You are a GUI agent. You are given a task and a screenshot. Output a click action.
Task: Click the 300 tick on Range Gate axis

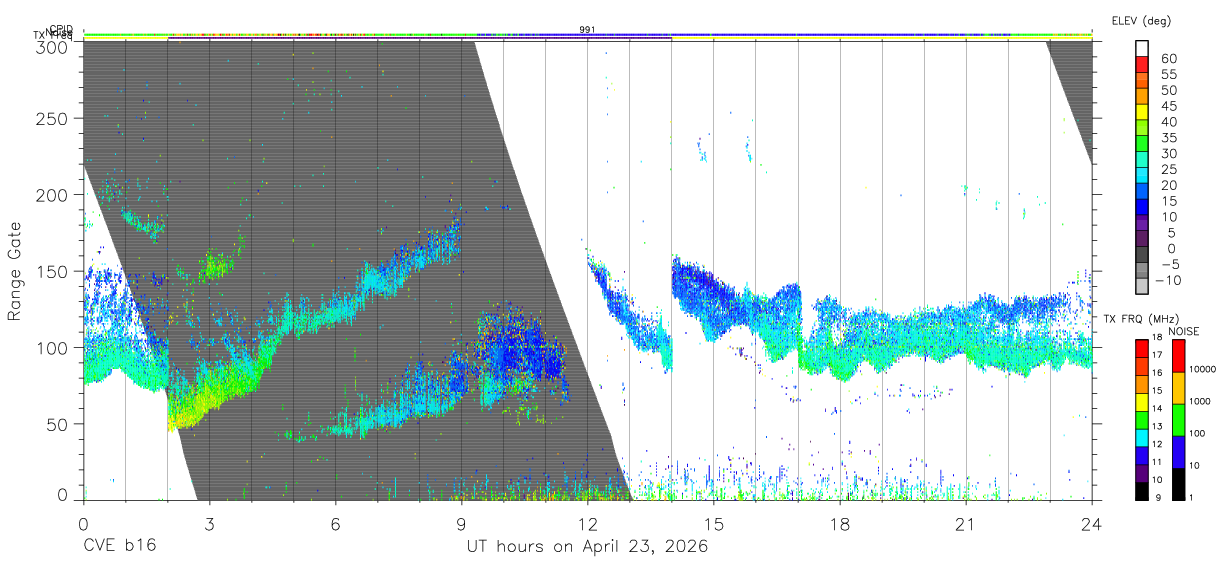[x=52, y=47]
